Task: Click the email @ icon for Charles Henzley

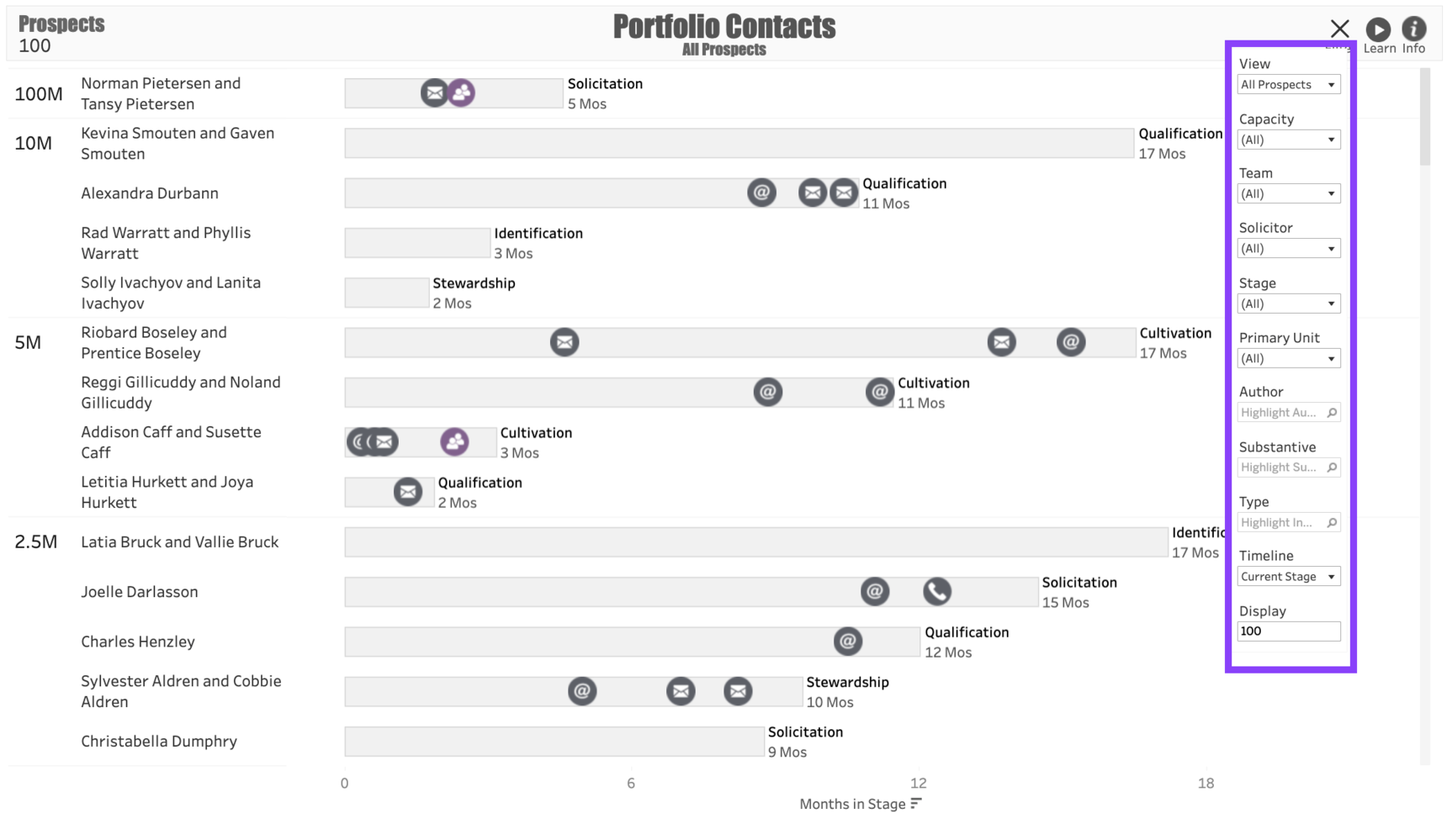Action: click(847, 642)
